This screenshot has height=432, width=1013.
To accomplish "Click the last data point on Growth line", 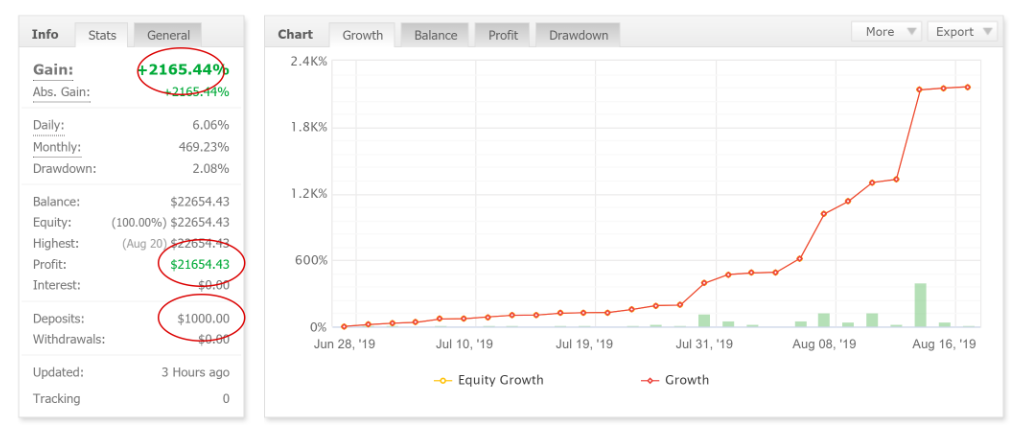I will pyautogui.click(x=968, y=87).
